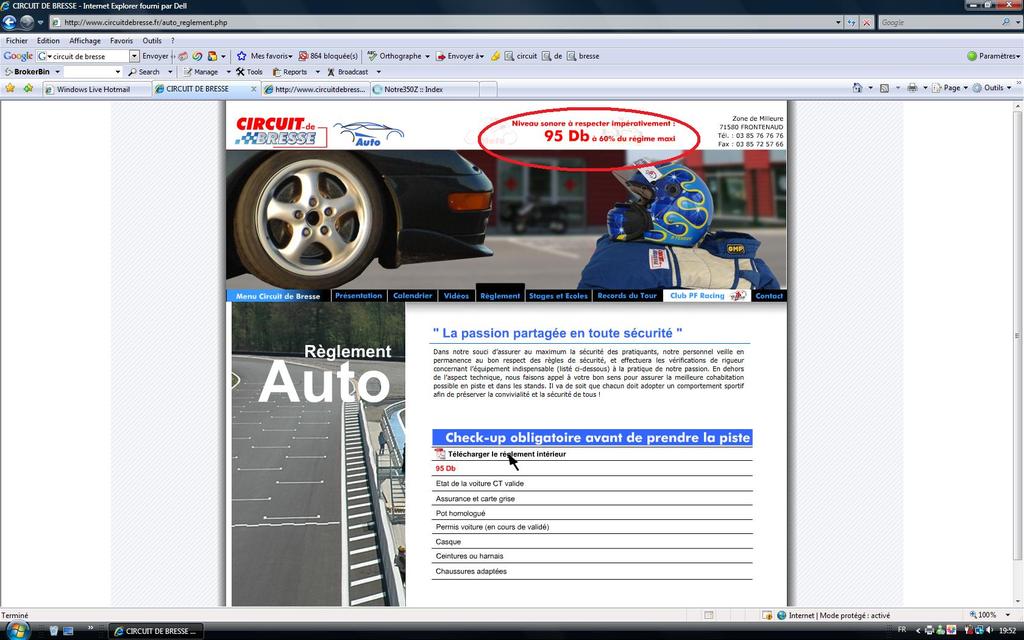
Task: Switch to the Windows Live Hotmail tab
Action: 93,89
